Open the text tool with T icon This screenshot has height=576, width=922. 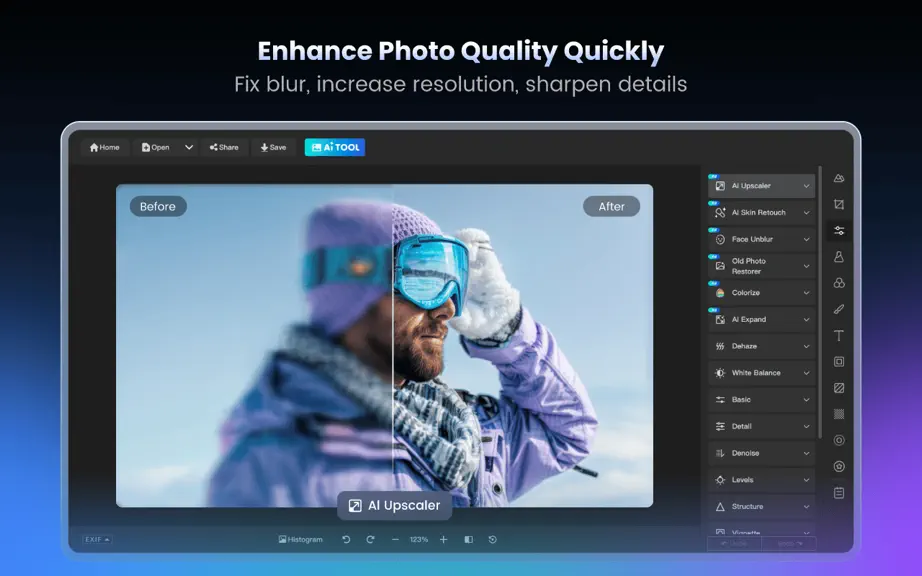[839, 336]
